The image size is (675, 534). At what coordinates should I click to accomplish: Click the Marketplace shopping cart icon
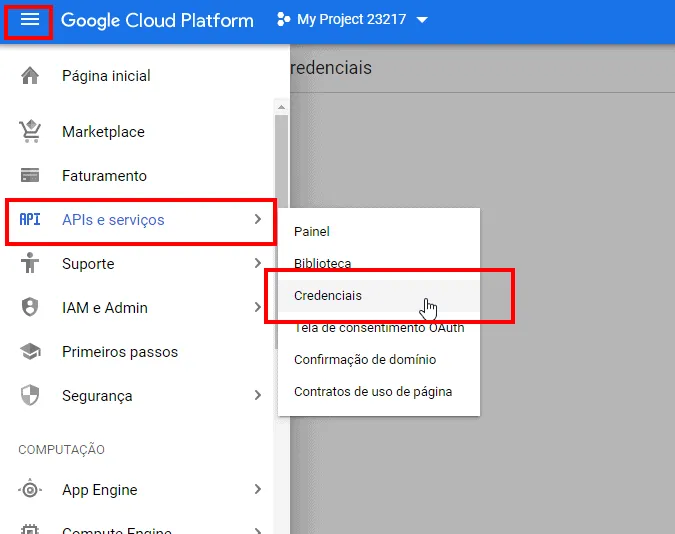pos(30,132)
